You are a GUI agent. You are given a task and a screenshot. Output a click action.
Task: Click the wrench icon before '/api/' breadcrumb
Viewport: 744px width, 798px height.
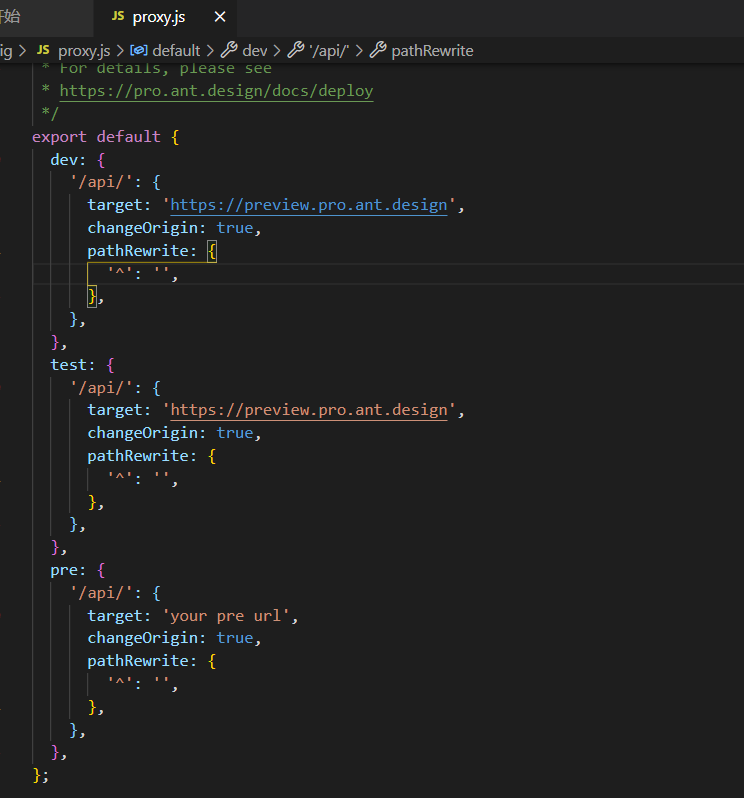(x=296, y=50)
